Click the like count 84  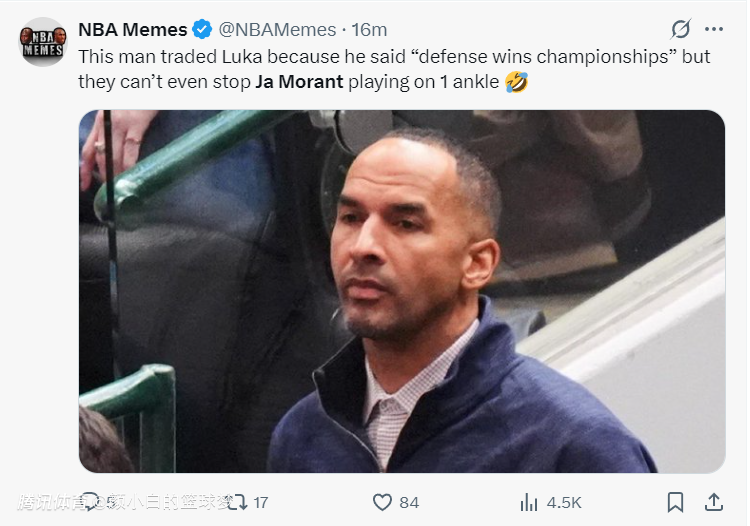[408, 502]
